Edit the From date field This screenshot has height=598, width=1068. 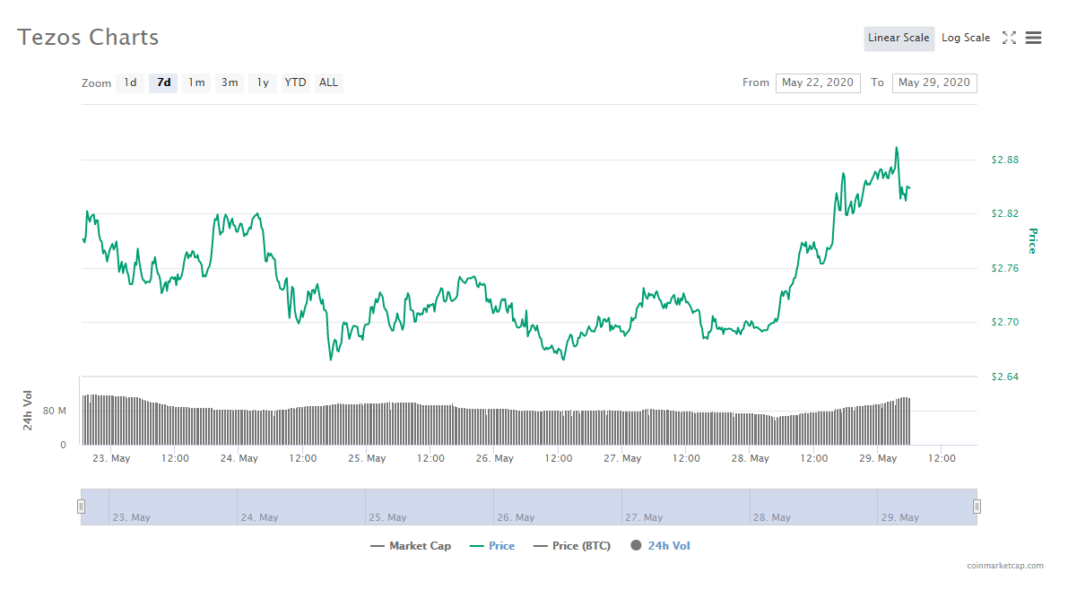817,82
